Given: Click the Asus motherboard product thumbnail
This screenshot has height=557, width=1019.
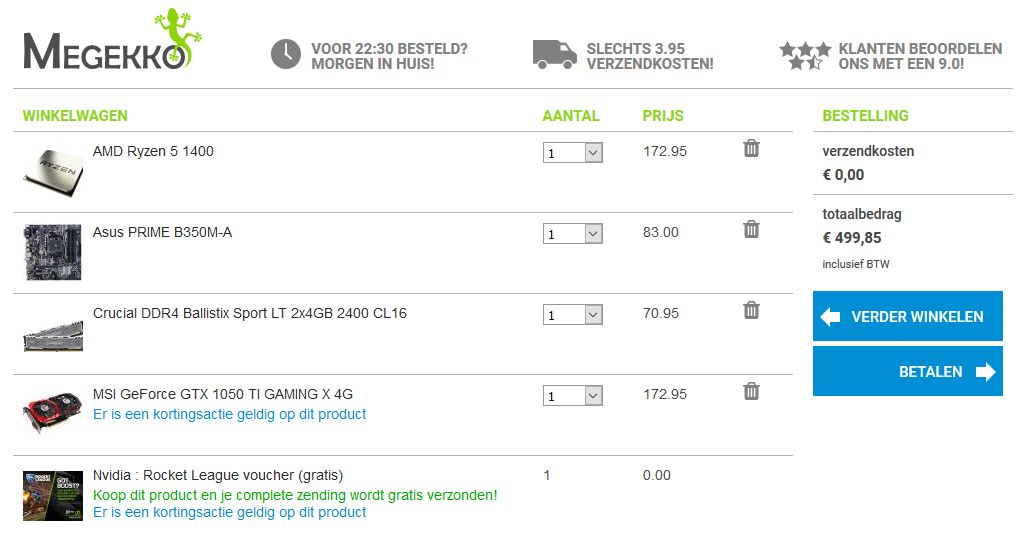Looking at the screenshot, I should pos(52,252).
